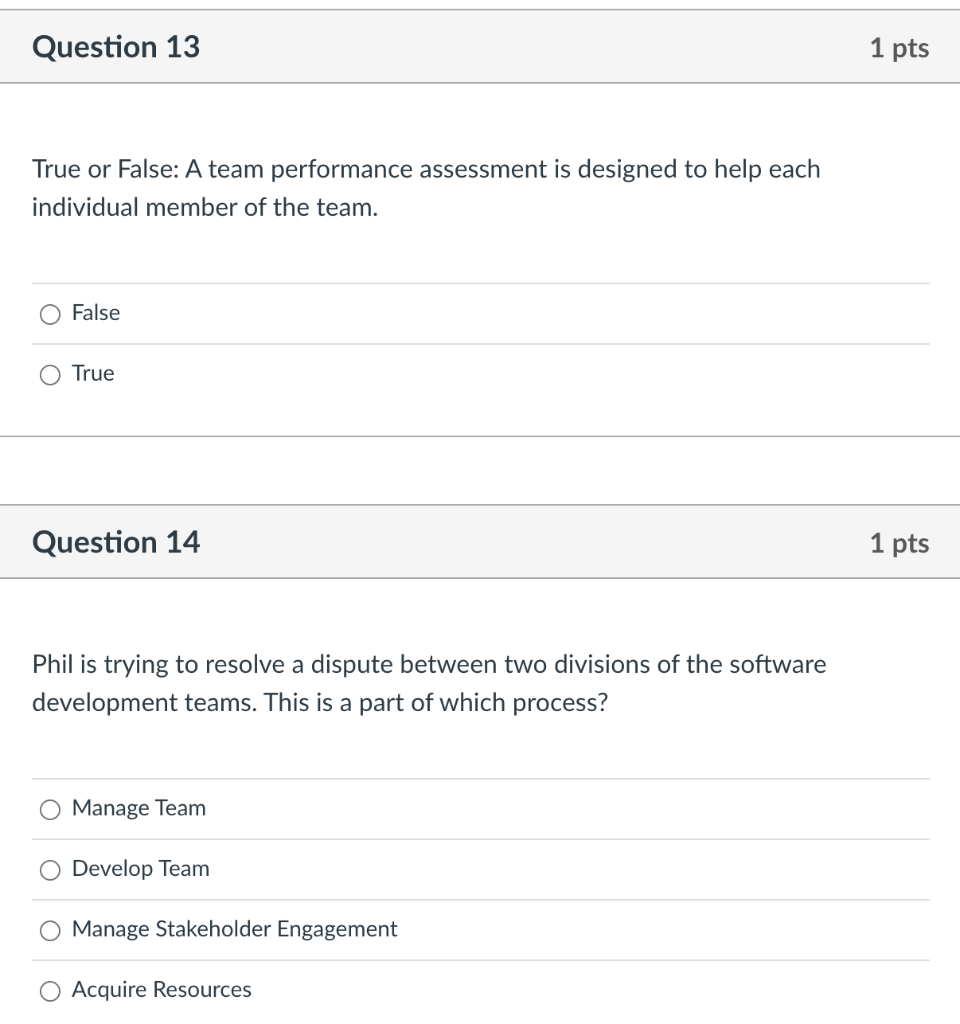Image resolution: width=960 pixels, height=1024 pixels.
Task: Click the Manage Team answer text
Action: [139, 808]
